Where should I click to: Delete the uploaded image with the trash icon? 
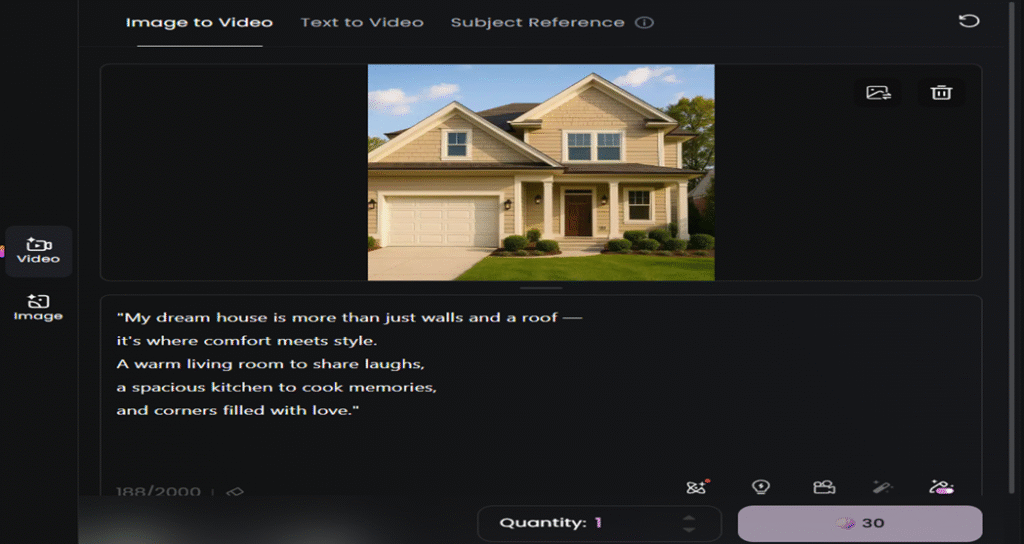click(941, 93)
